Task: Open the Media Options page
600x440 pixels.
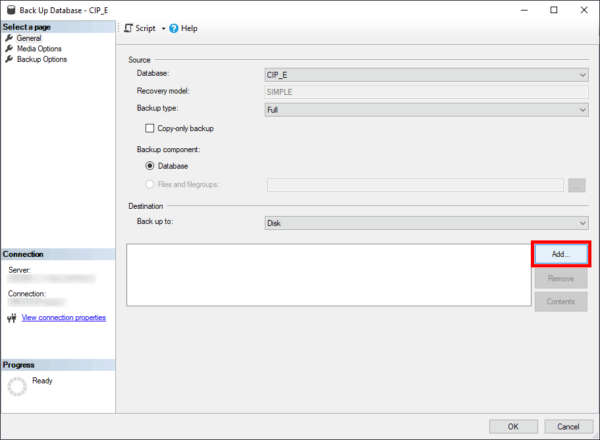Action: [x=39, y=49]
